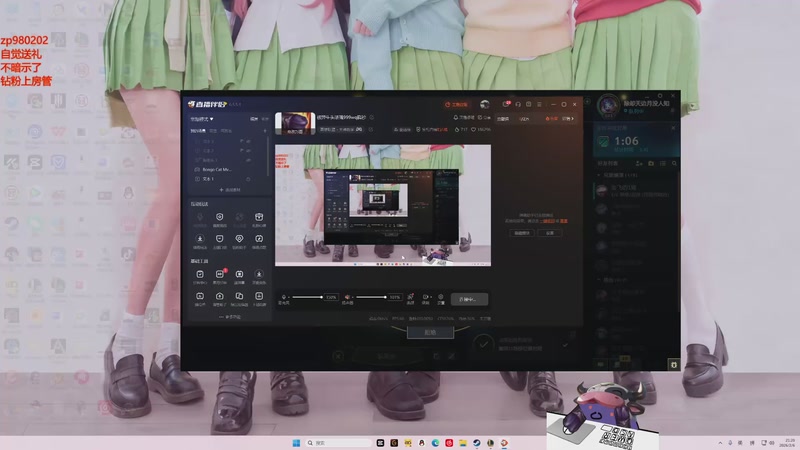Switch to portrait screen orientation toggle
Image resolution: width=800 pixels, height=450 pixels.
(264, 119)
